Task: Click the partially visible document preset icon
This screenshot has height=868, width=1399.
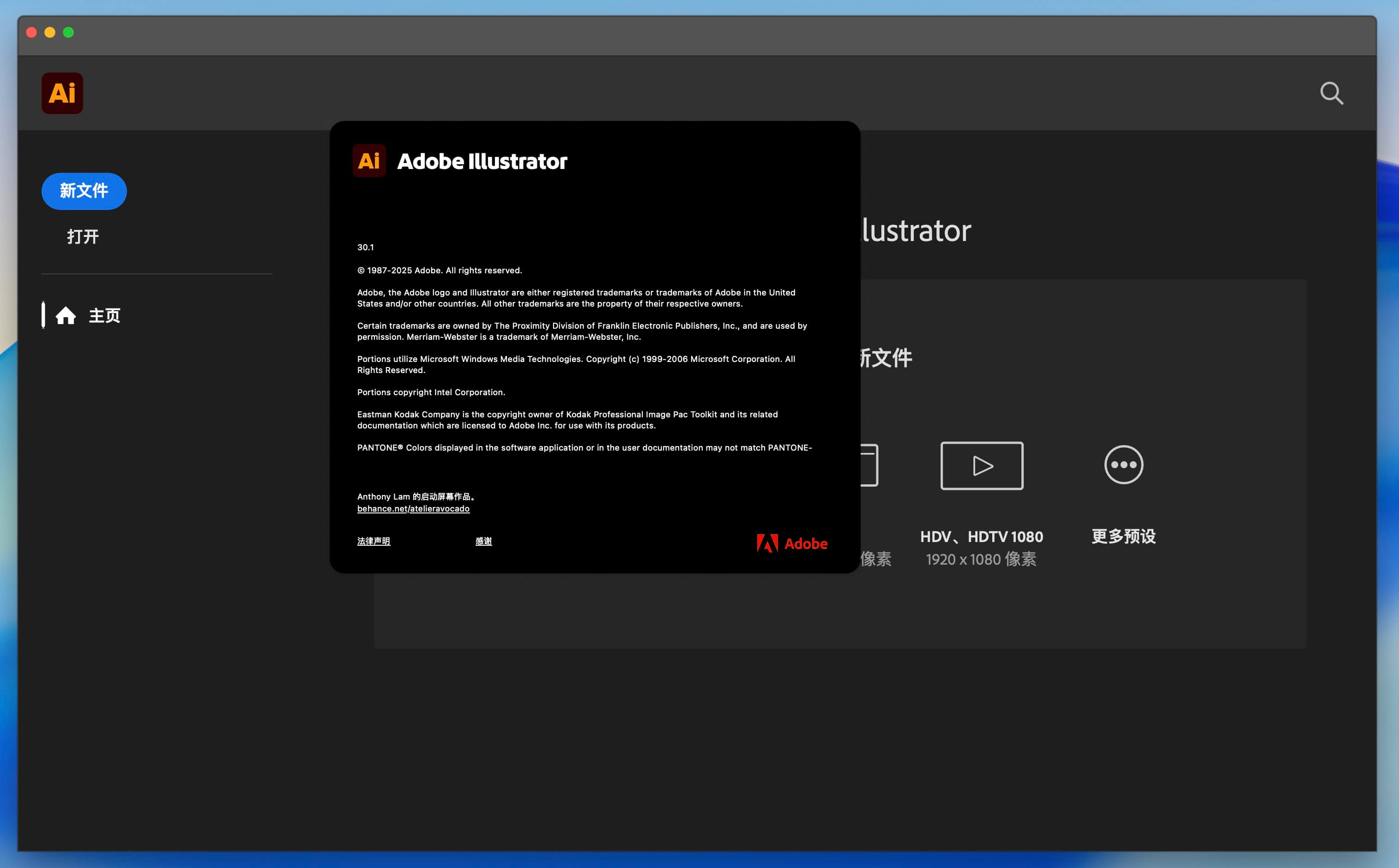Action: click(868, 465)
